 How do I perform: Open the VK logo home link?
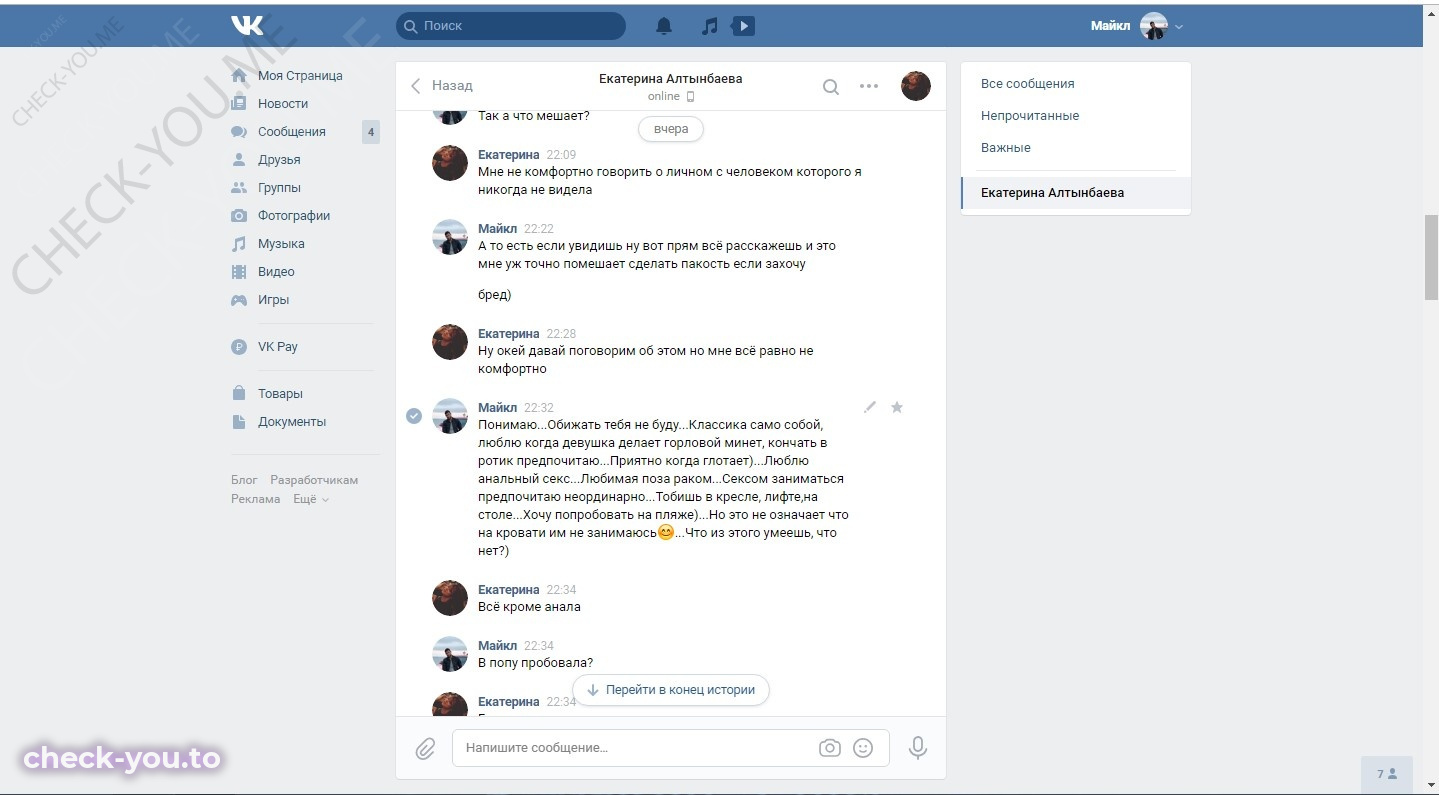click(x=247, y=25)
